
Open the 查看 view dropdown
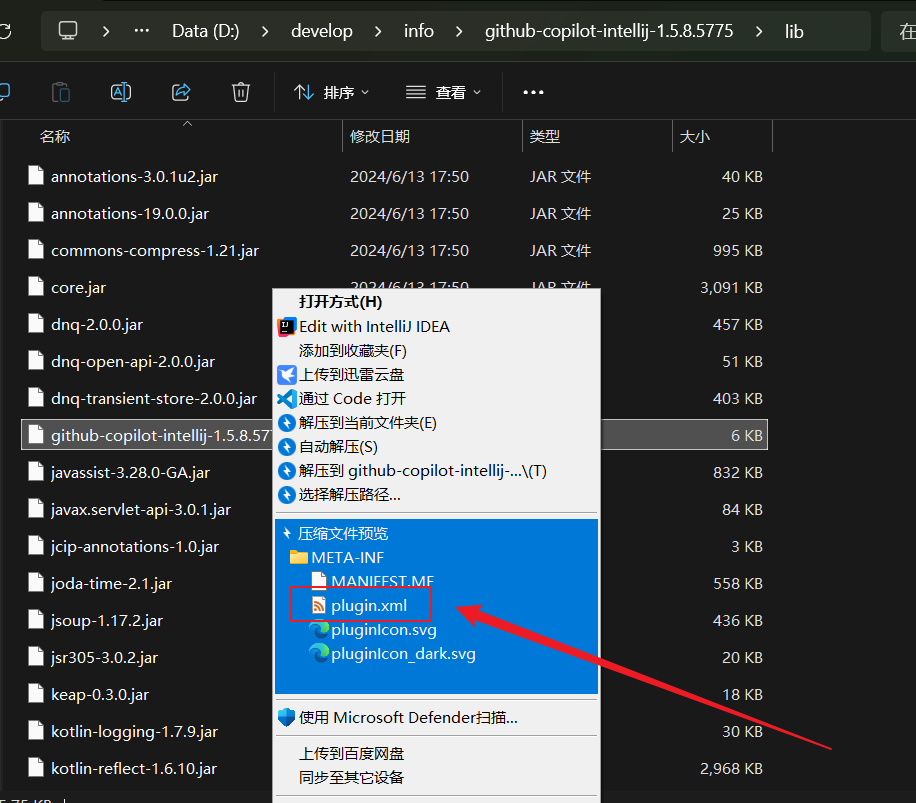[444, 92]
